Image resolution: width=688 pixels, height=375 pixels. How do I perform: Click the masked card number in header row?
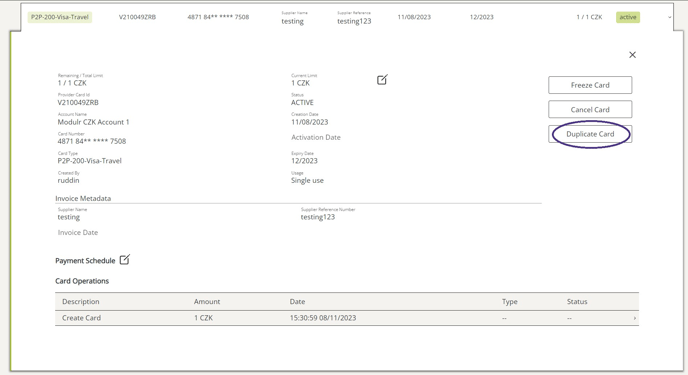coord(218,17)
